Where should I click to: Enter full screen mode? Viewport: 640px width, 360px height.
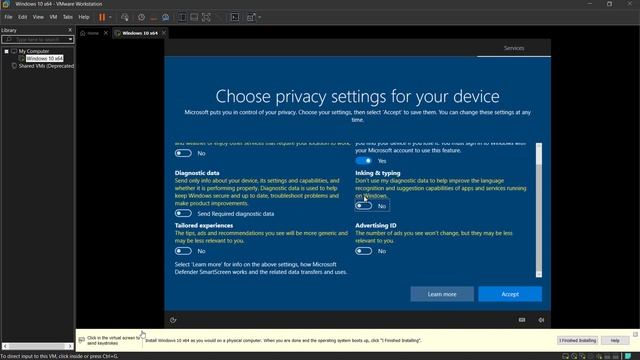[207, 17]
